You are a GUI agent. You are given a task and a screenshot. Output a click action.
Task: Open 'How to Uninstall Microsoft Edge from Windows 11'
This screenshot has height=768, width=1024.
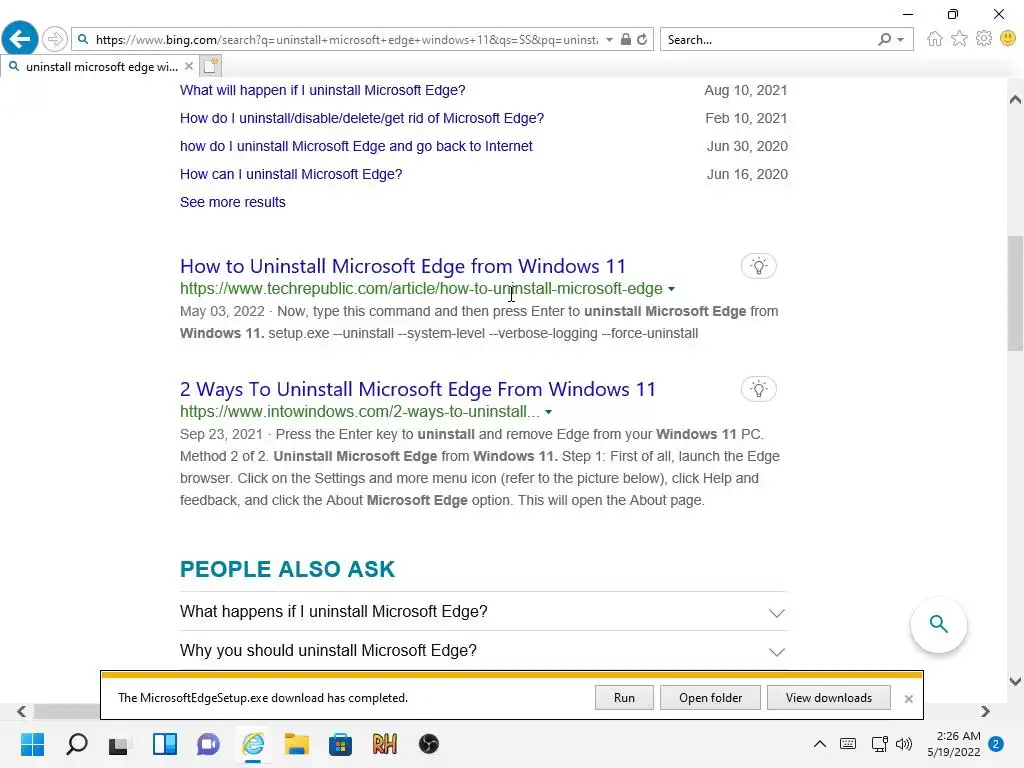pos(402,266)
